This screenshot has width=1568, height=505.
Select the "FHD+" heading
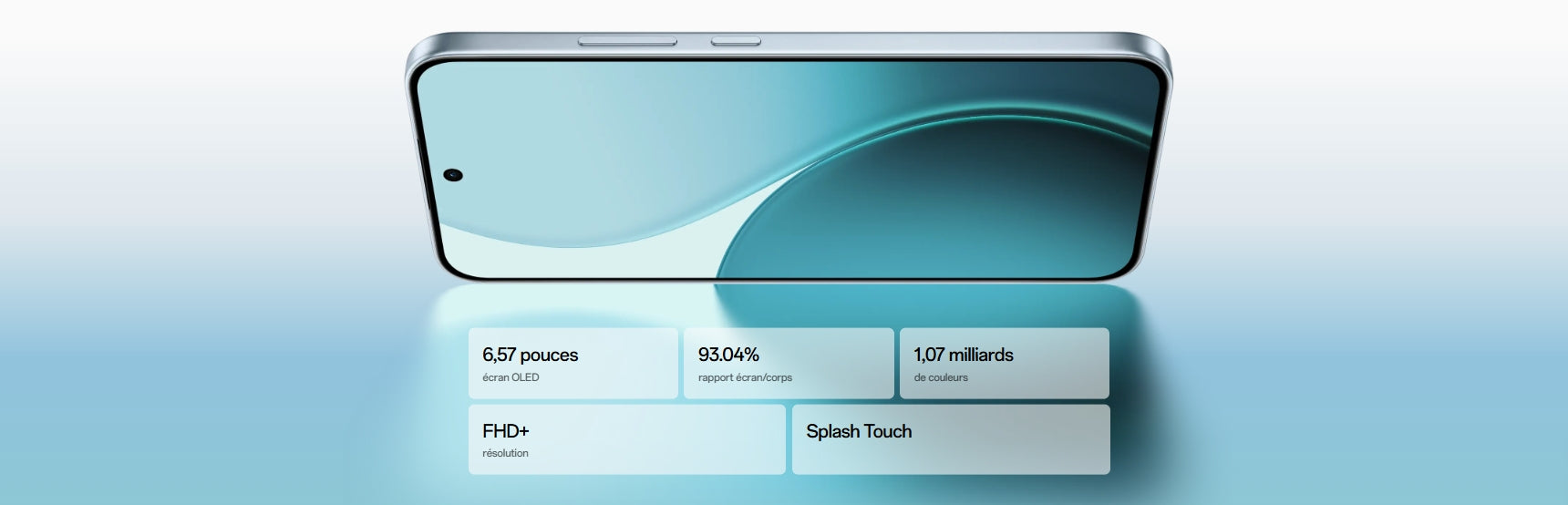(x=505, y=431)
